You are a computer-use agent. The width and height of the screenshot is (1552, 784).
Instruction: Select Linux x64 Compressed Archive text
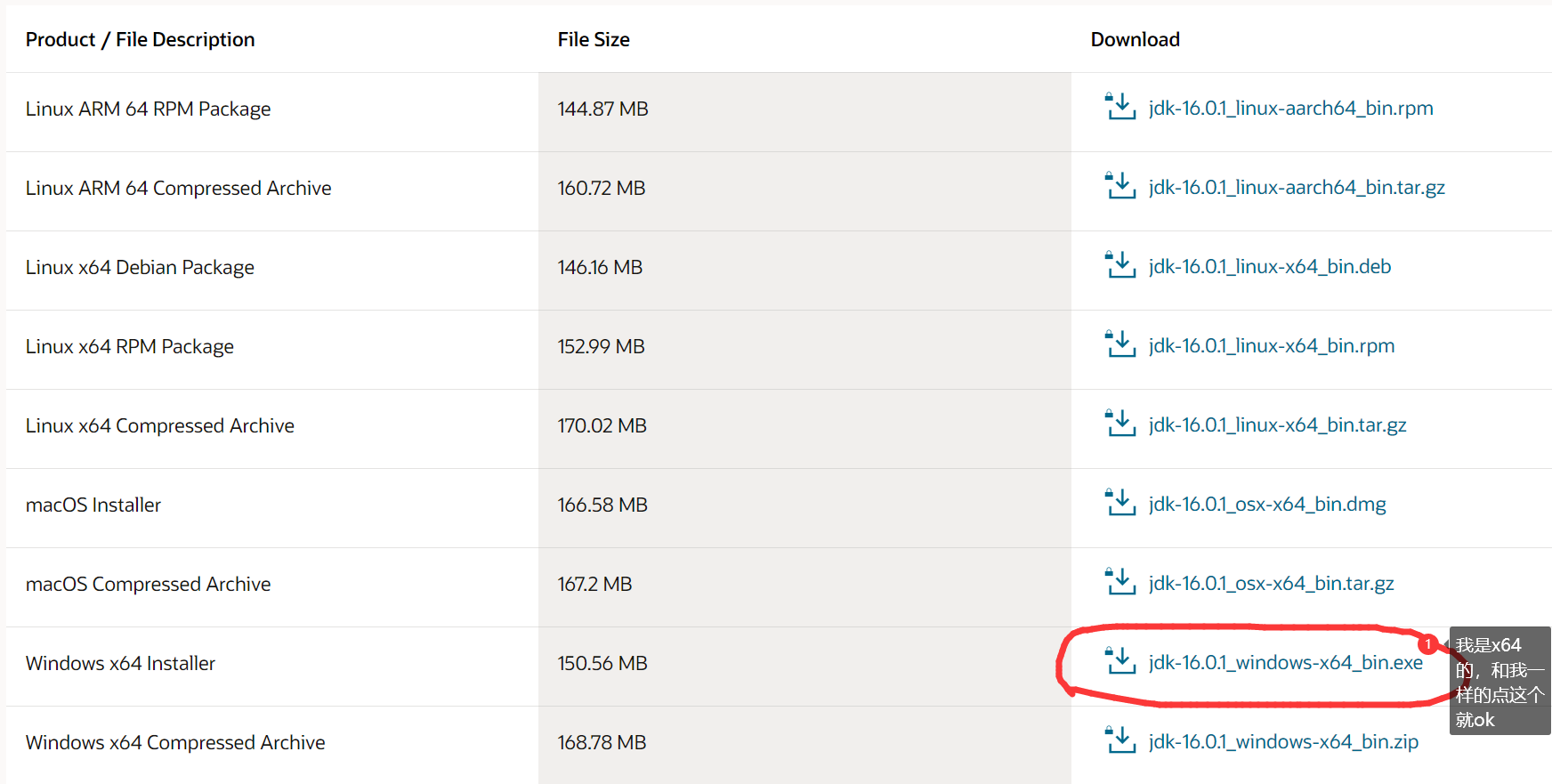(159, 426)
